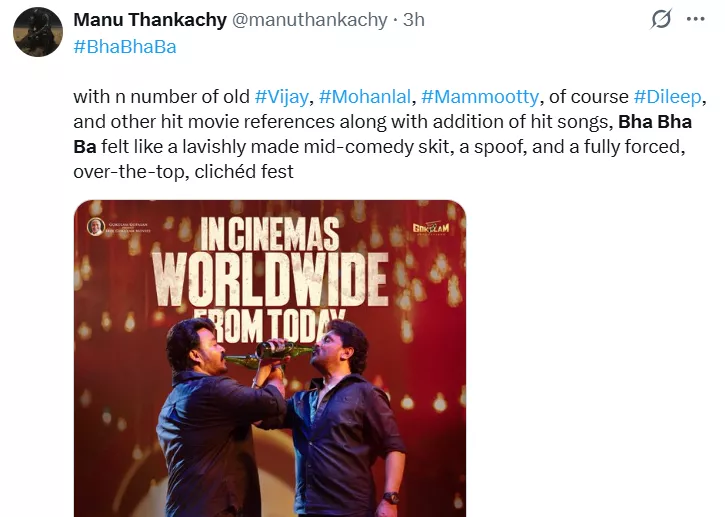Screen dimensions: 725x517
Task: Select the #Mohanlal hashtag
Action: [x=367, y=97]
